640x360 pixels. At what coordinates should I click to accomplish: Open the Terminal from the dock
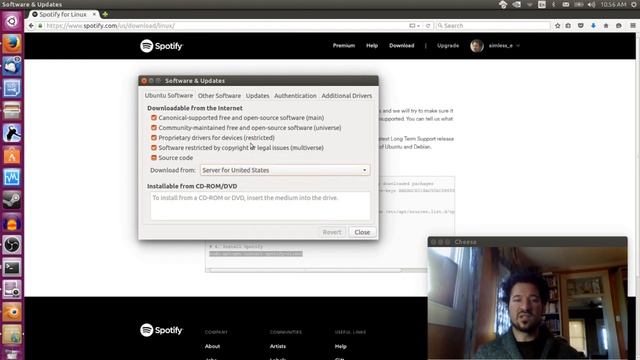pyautogui.click(x=11, y=267)
